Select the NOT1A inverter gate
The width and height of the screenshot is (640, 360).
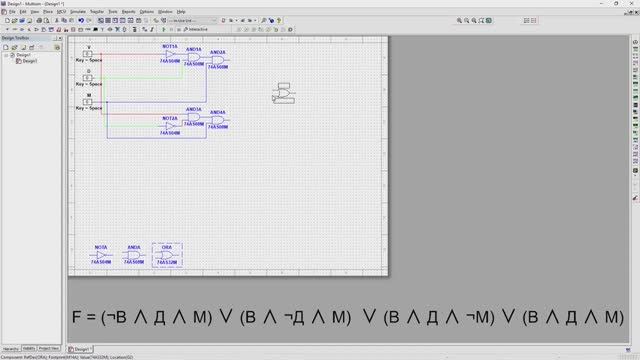pos(170,54)
